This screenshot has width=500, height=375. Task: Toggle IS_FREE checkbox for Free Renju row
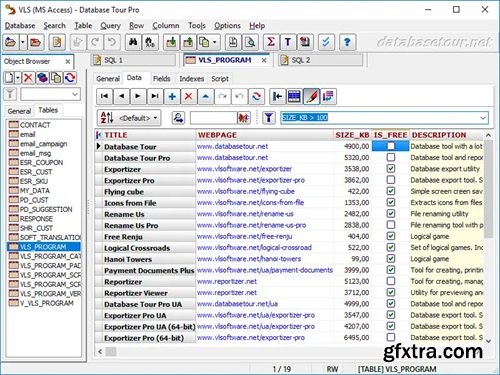(391, 236)
